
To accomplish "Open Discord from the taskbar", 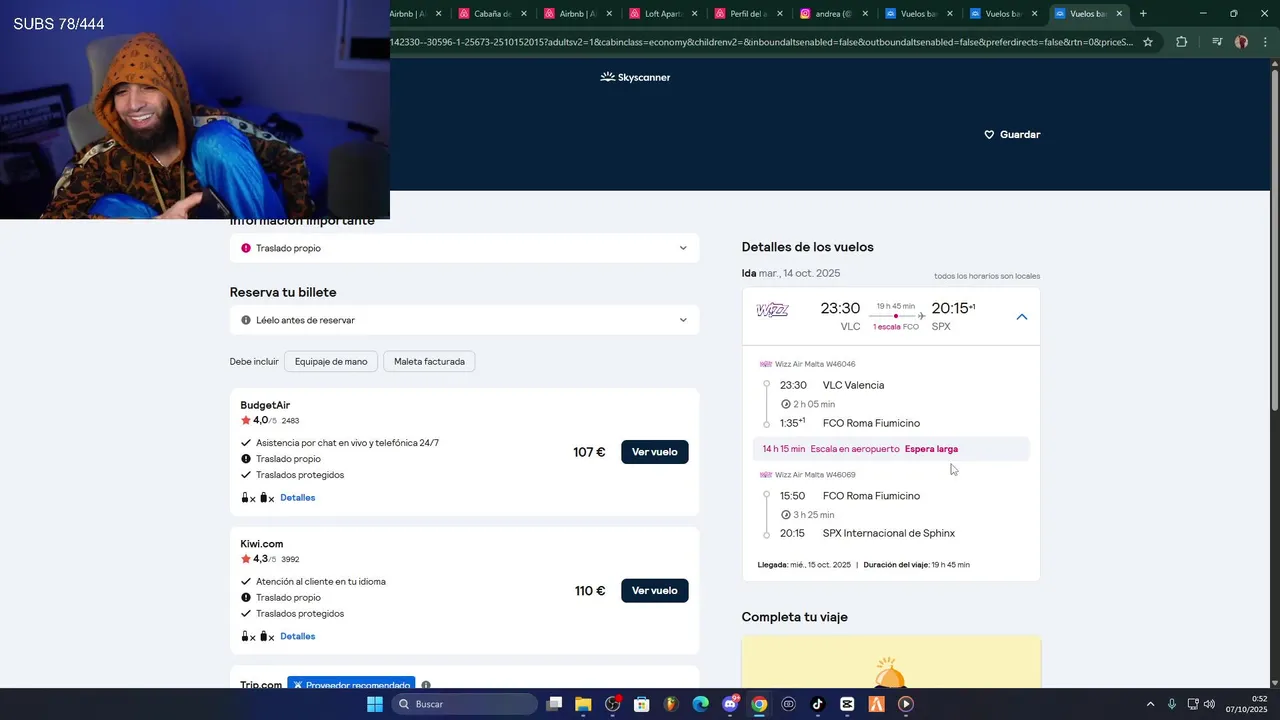I will click(x=730, y=704).
